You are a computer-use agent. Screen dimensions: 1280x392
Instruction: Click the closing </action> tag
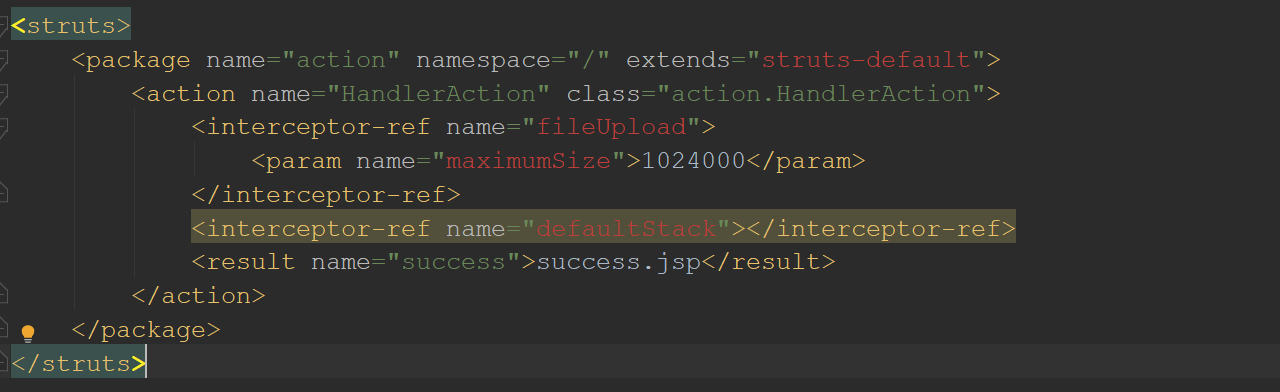pyautogui.click(x=199, y=295)
